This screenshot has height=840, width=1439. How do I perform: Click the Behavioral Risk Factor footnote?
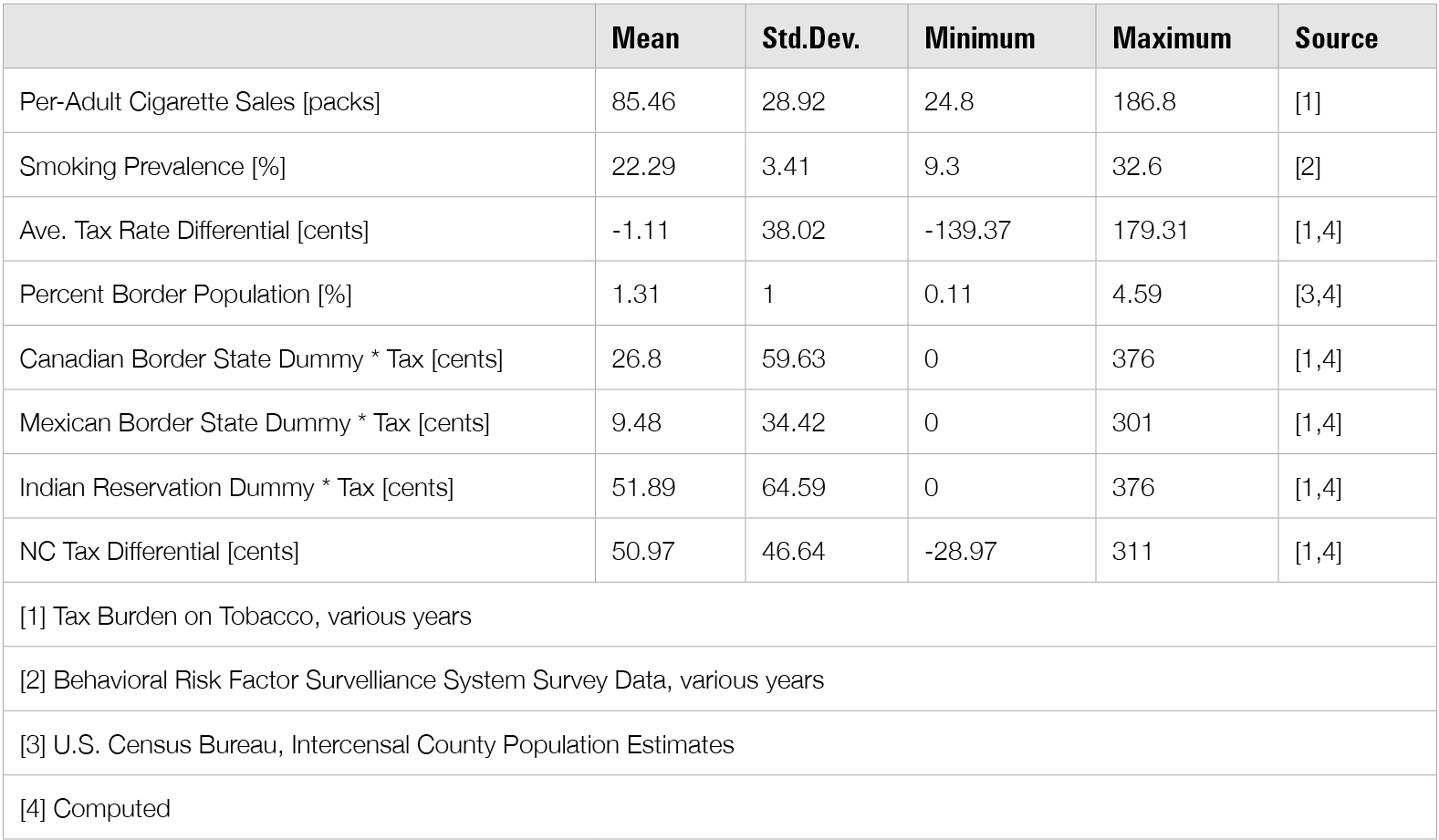pos(422,679)
